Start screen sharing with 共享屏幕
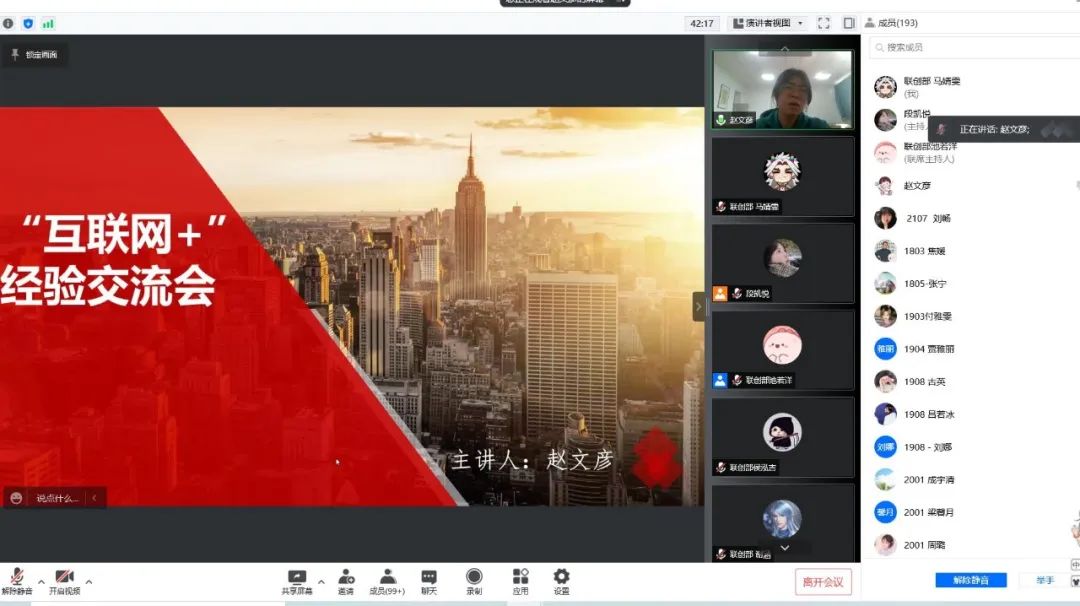 [x=297, y=582]
